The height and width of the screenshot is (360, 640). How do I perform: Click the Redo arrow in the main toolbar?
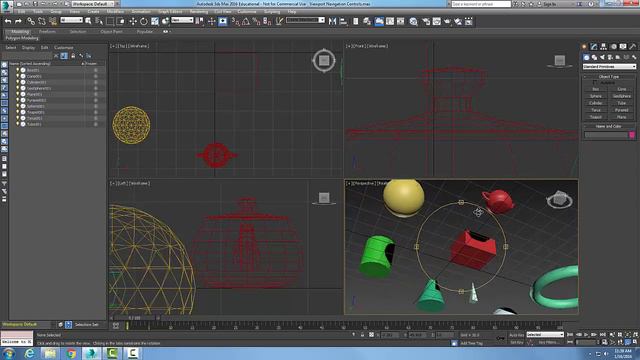pyautogui.click(x=18, y=21)
